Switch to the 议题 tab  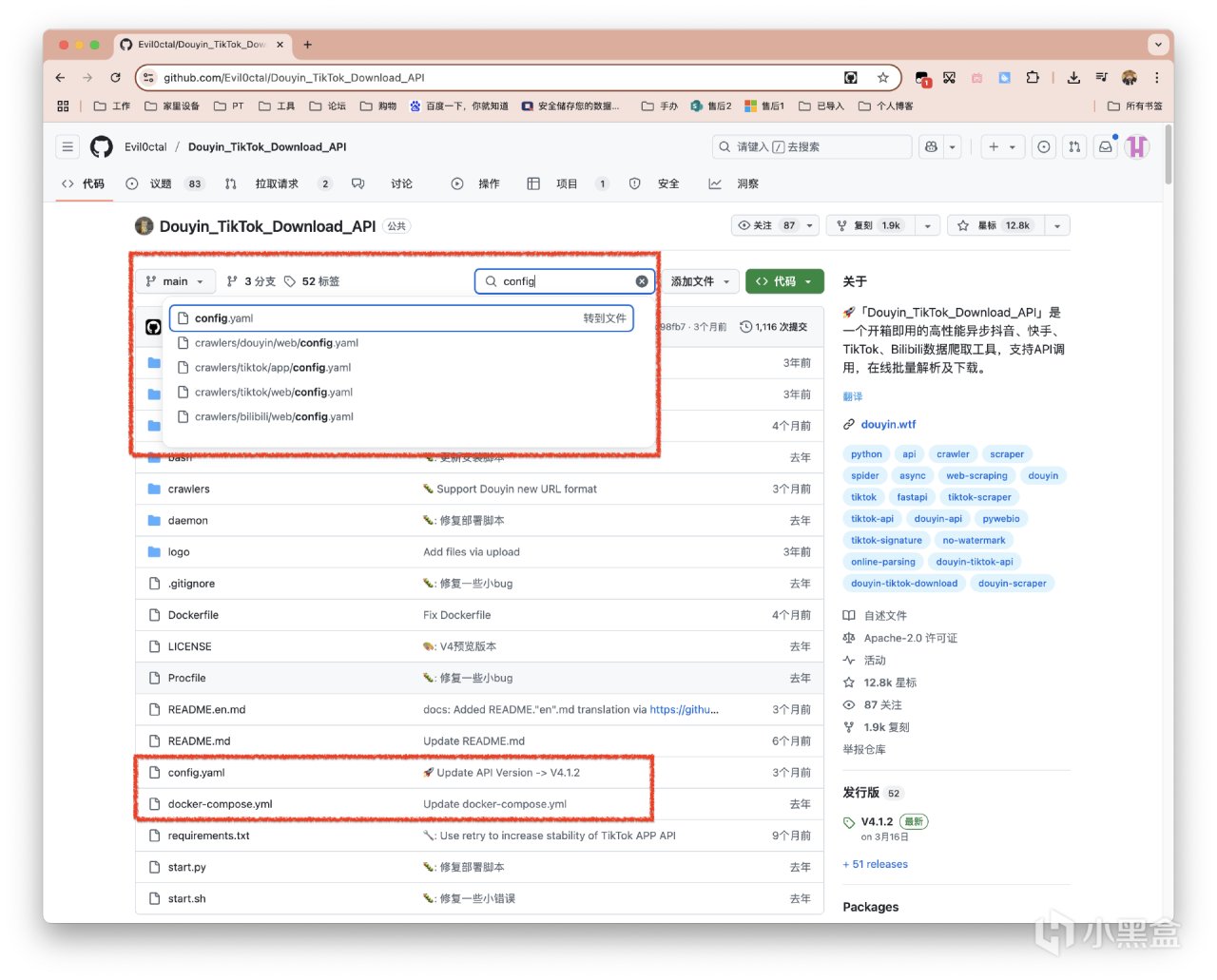pos(164,183)
